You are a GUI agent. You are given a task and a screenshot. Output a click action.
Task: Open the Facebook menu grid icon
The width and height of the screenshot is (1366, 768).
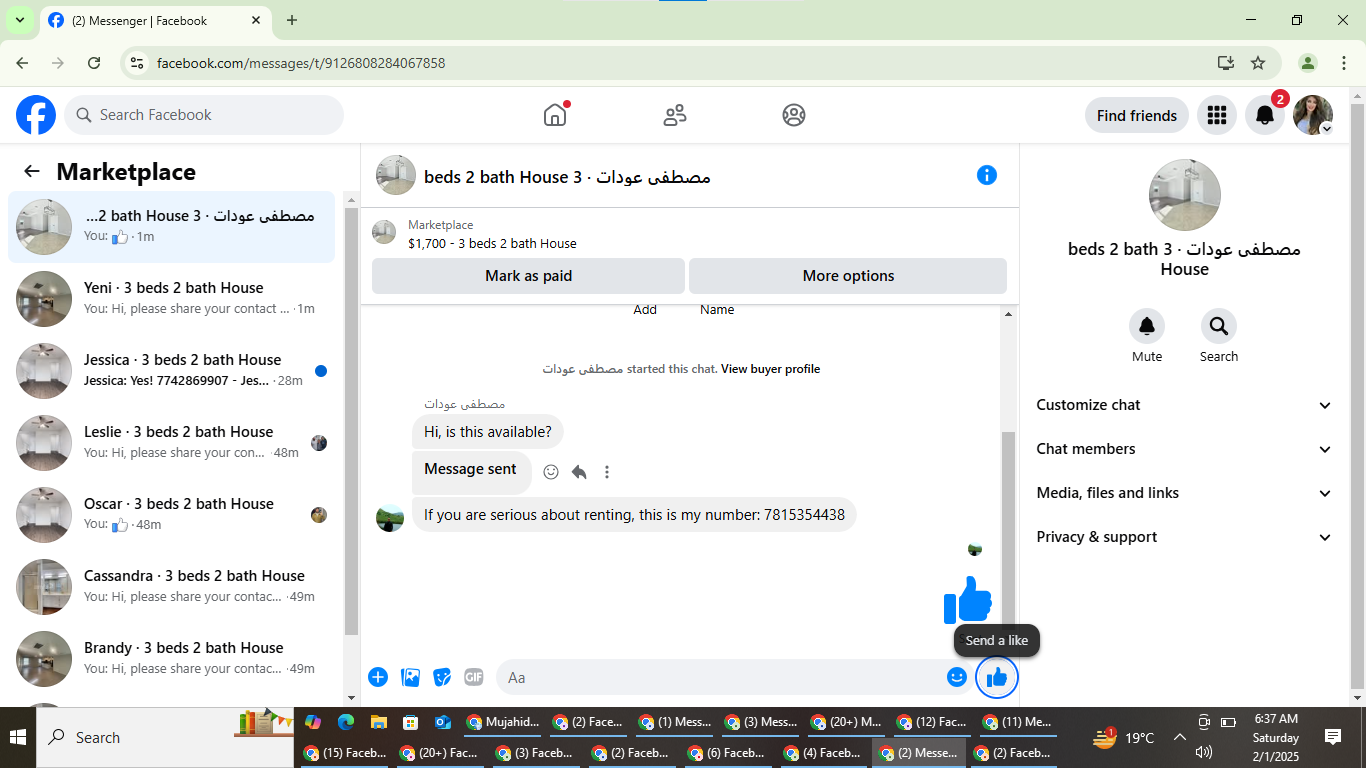[x=1217, y=115]
